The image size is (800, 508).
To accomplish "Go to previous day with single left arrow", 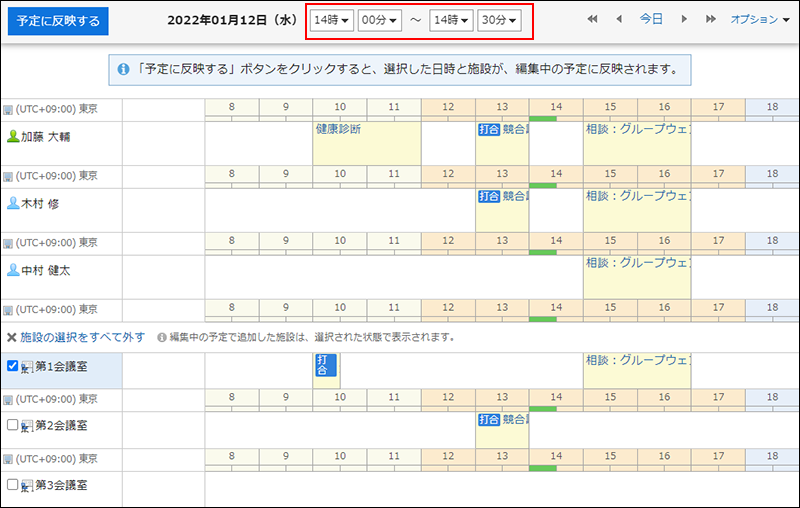I will [618, 20].
